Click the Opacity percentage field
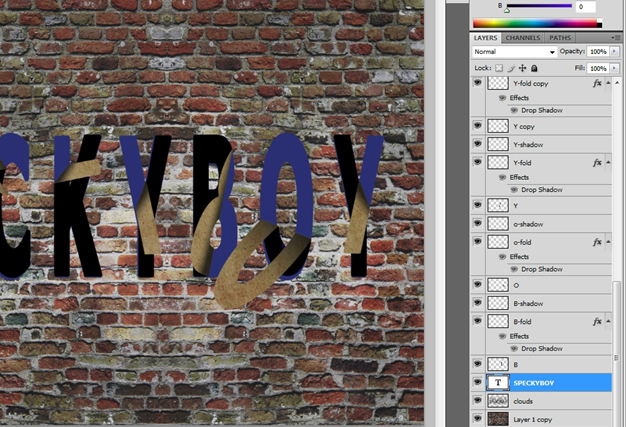626x427 pixels. click(598, 51)
